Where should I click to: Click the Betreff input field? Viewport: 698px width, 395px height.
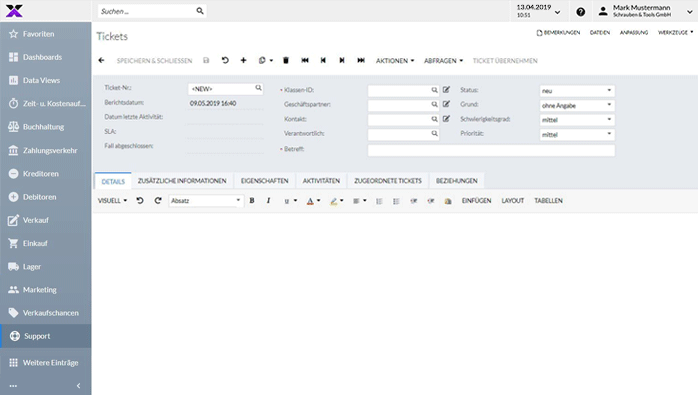pyautogui.click(x=491, y=150)
